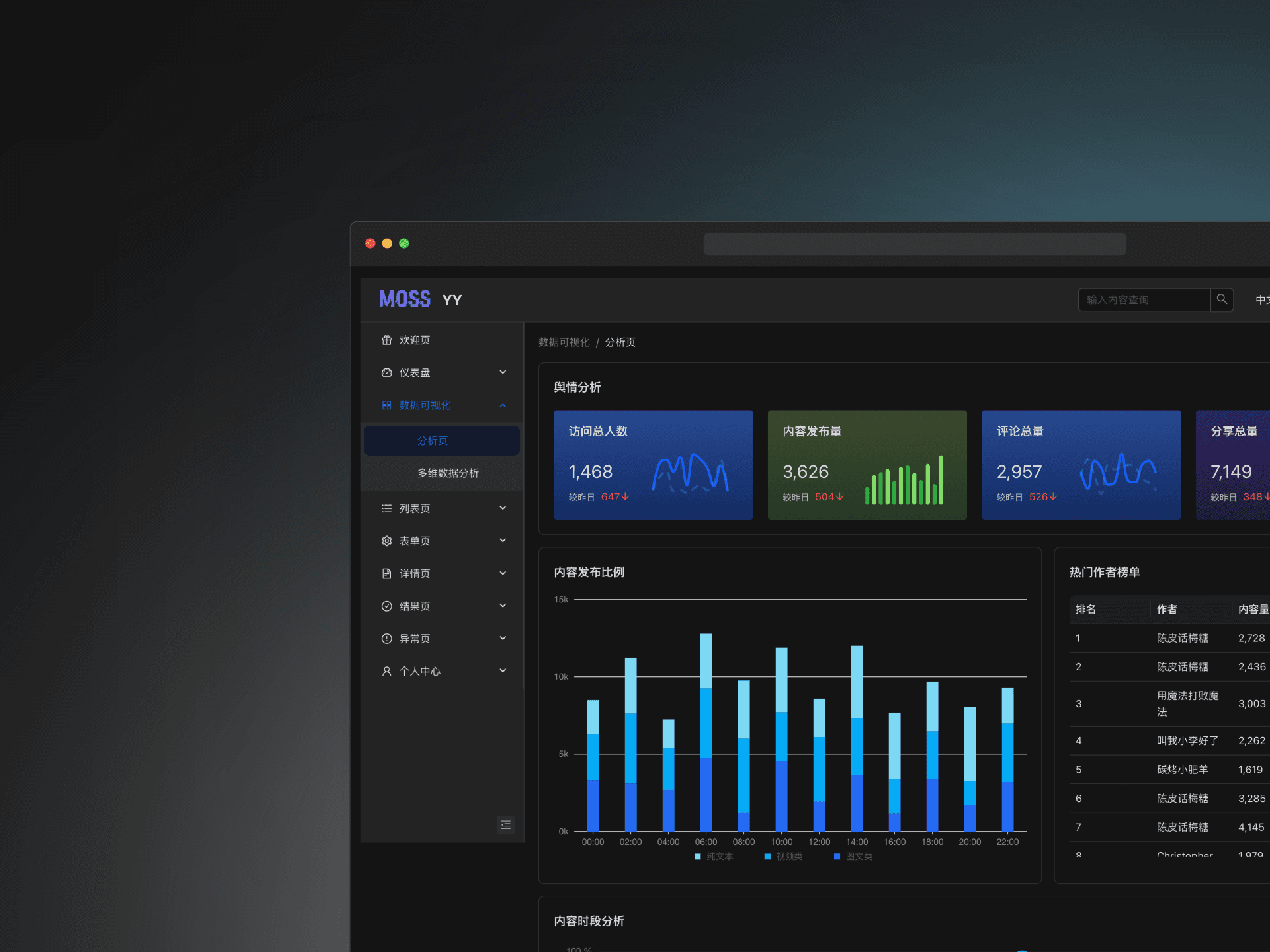Click the 内容发布量 card

coord(867,465)
